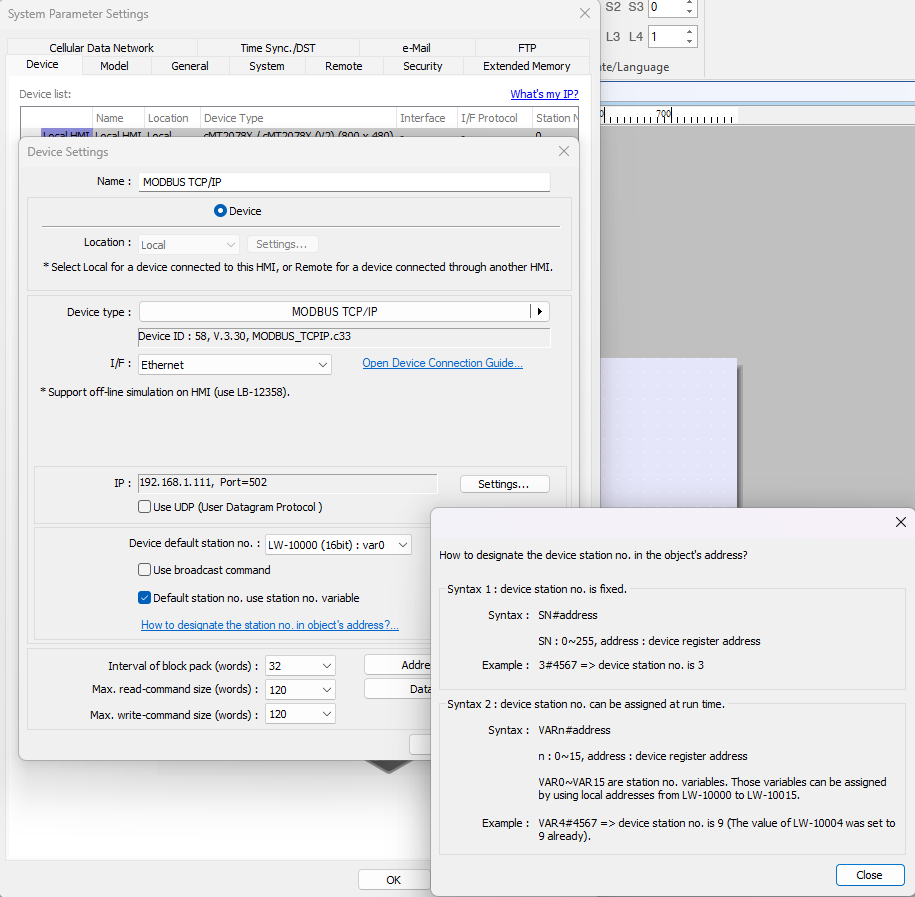This screenshot has width=915, height=897.
Task: Decrease the L4 spinner value
Action: pyautogui.click(x=689, y=42)
